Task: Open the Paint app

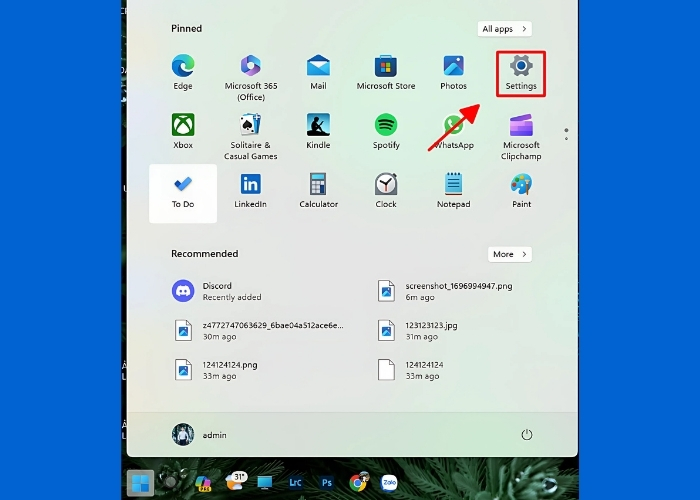Action: 521,190
